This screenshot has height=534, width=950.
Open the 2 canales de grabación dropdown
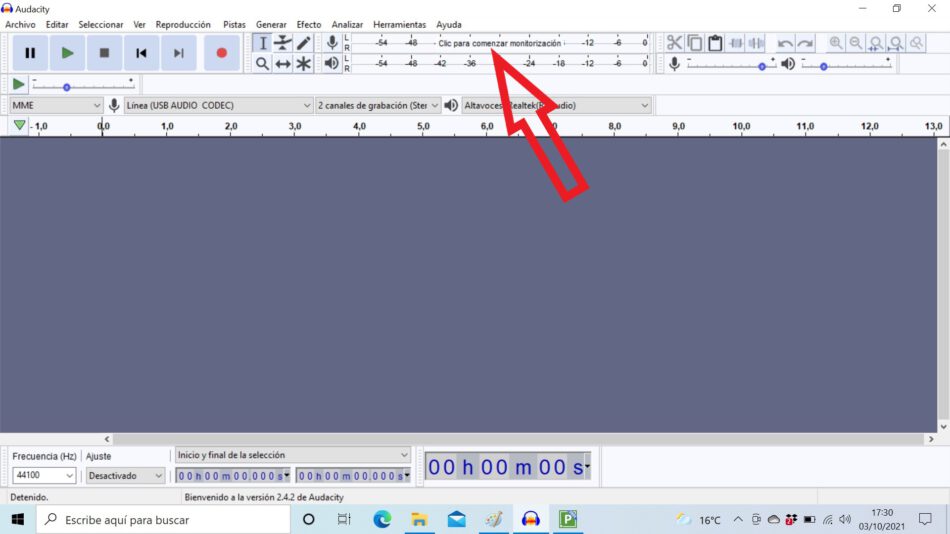pyautogui.click(x=378, y=105)
